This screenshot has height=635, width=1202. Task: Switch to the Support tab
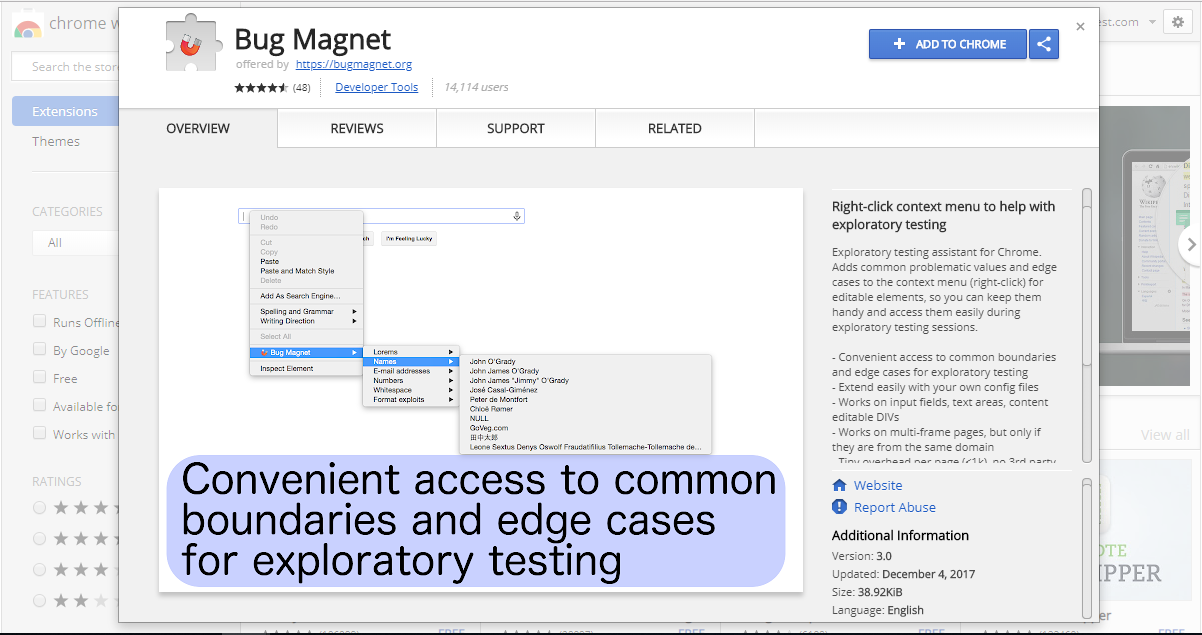tap(516, 128)
